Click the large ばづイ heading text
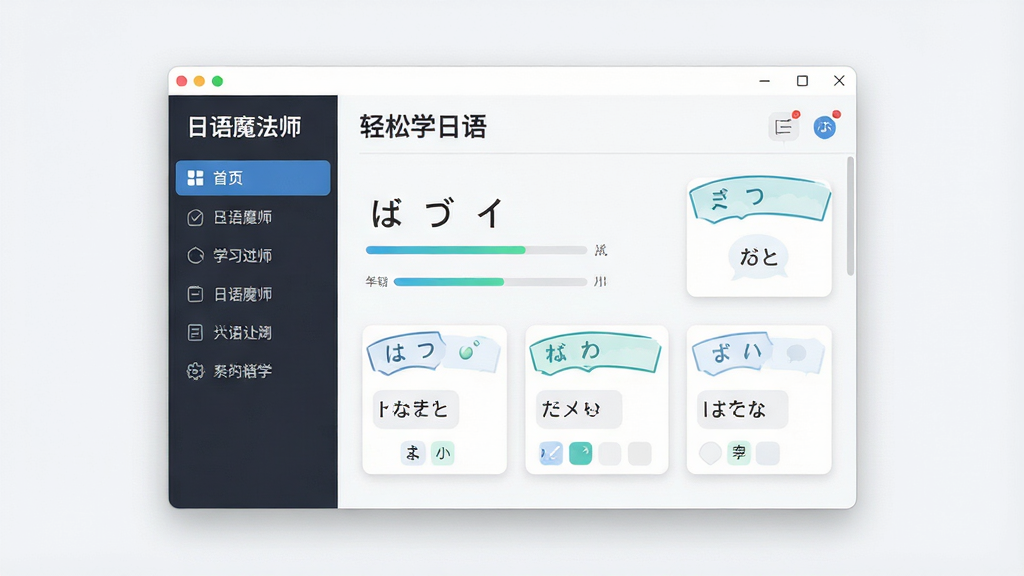The image size is (1024, 576). point(438,213)
